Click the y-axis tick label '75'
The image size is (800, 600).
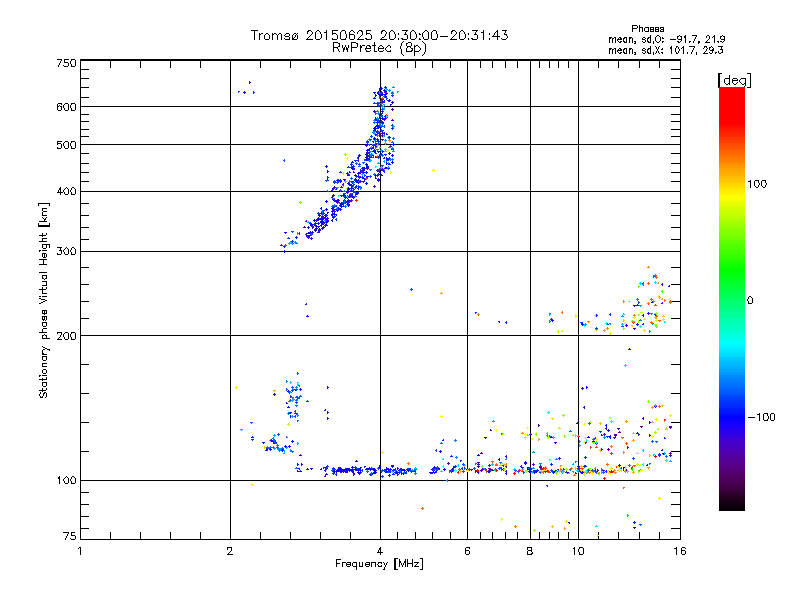pyautogui.click(x=69, y=536)
